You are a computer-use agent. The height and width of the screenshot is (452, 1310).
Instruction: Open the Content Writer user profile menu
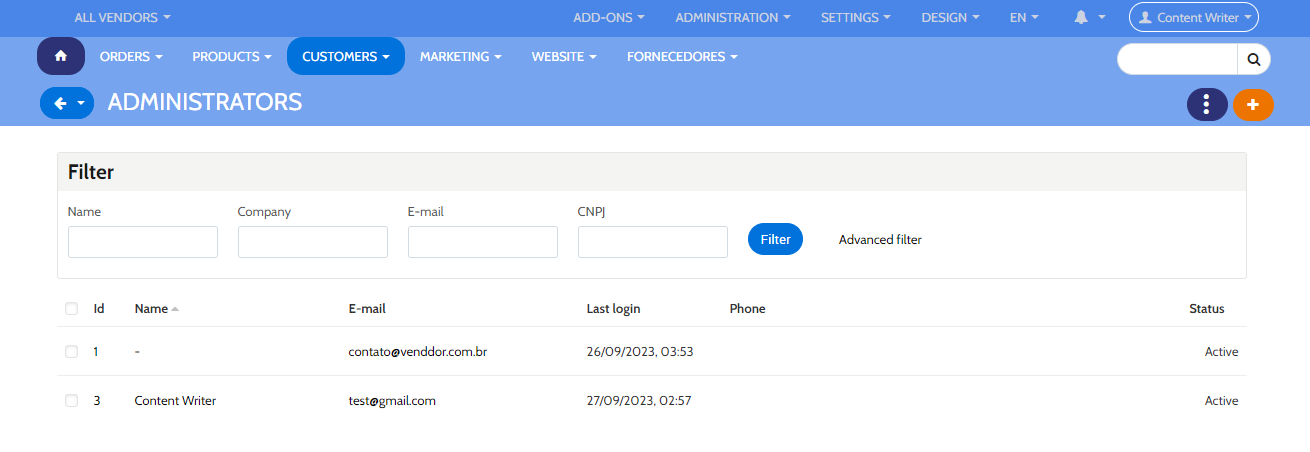[1193, 17]
